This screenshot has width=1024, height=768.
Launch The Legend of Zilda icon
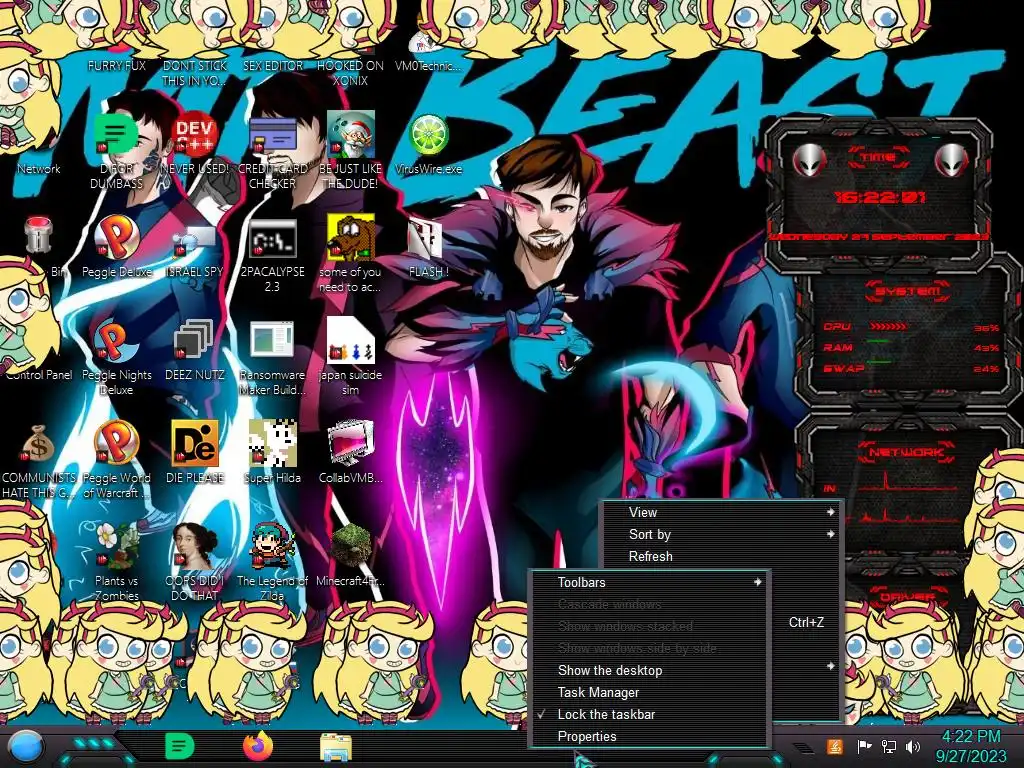point(272,547)
